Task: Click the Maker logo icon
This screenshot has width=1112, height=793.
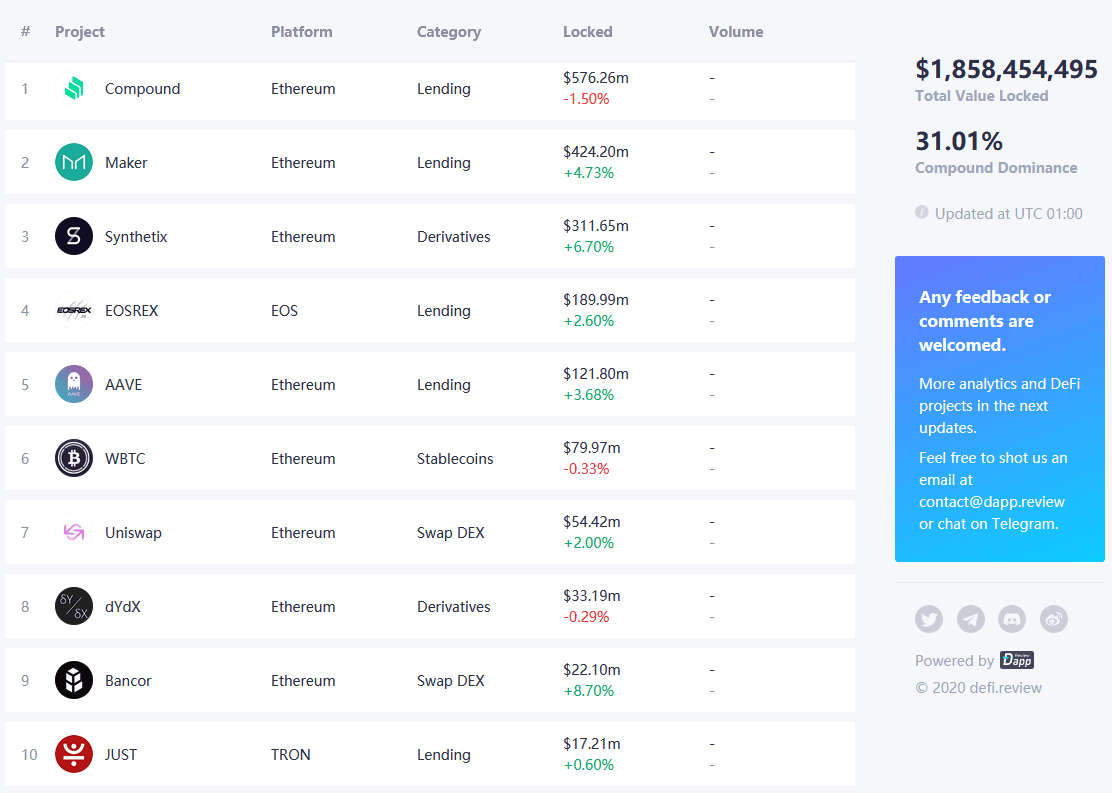Action: [x=74, y=163]
